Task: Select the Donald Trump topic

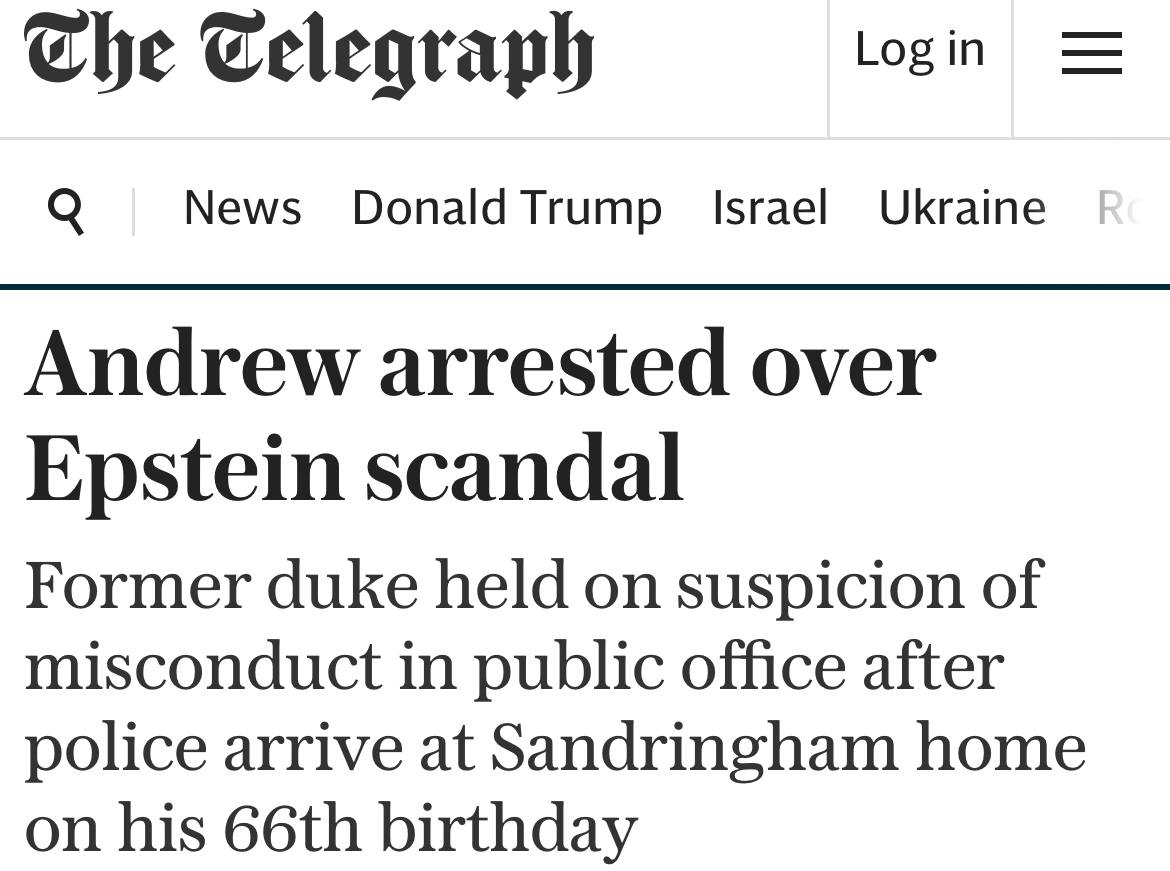Action: pos(506,208)
